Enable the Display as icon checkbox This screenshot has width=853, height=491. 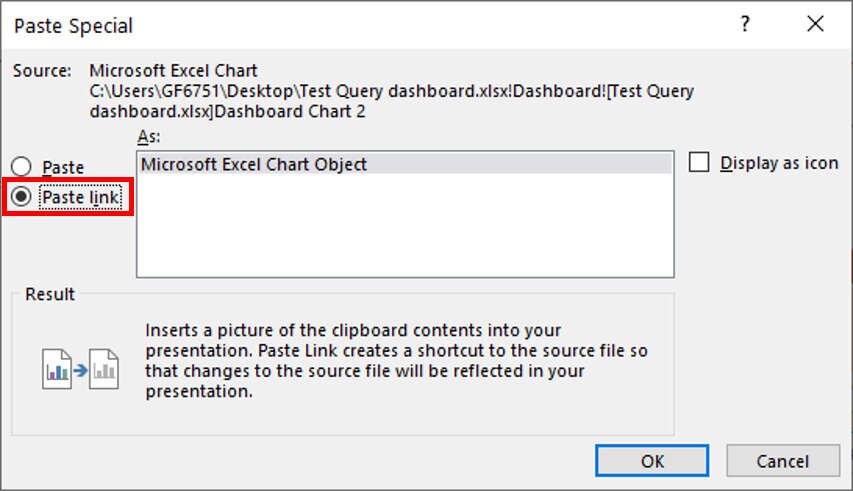point(700,163)
